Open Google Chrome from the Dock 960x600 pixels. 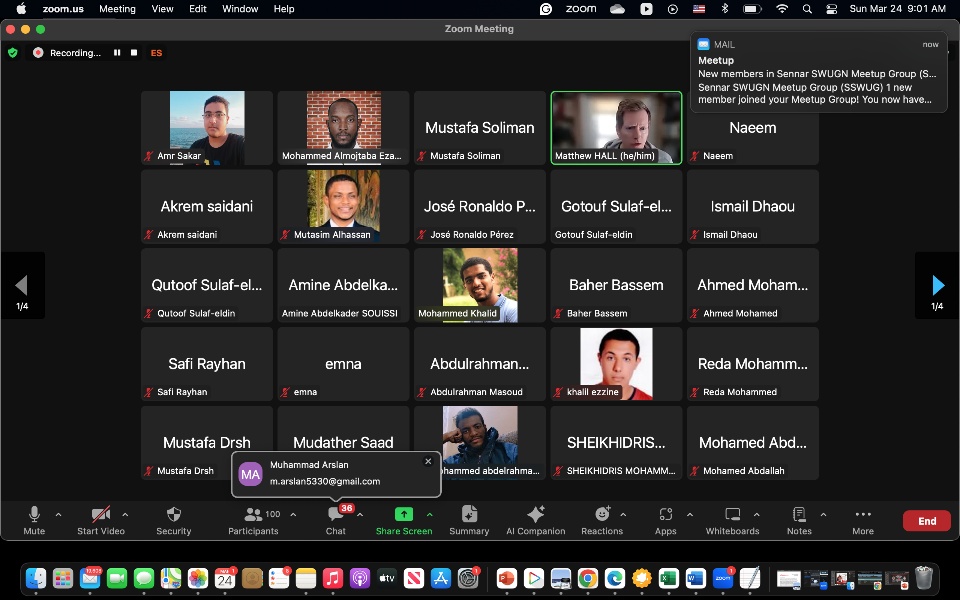click(588, 577)
